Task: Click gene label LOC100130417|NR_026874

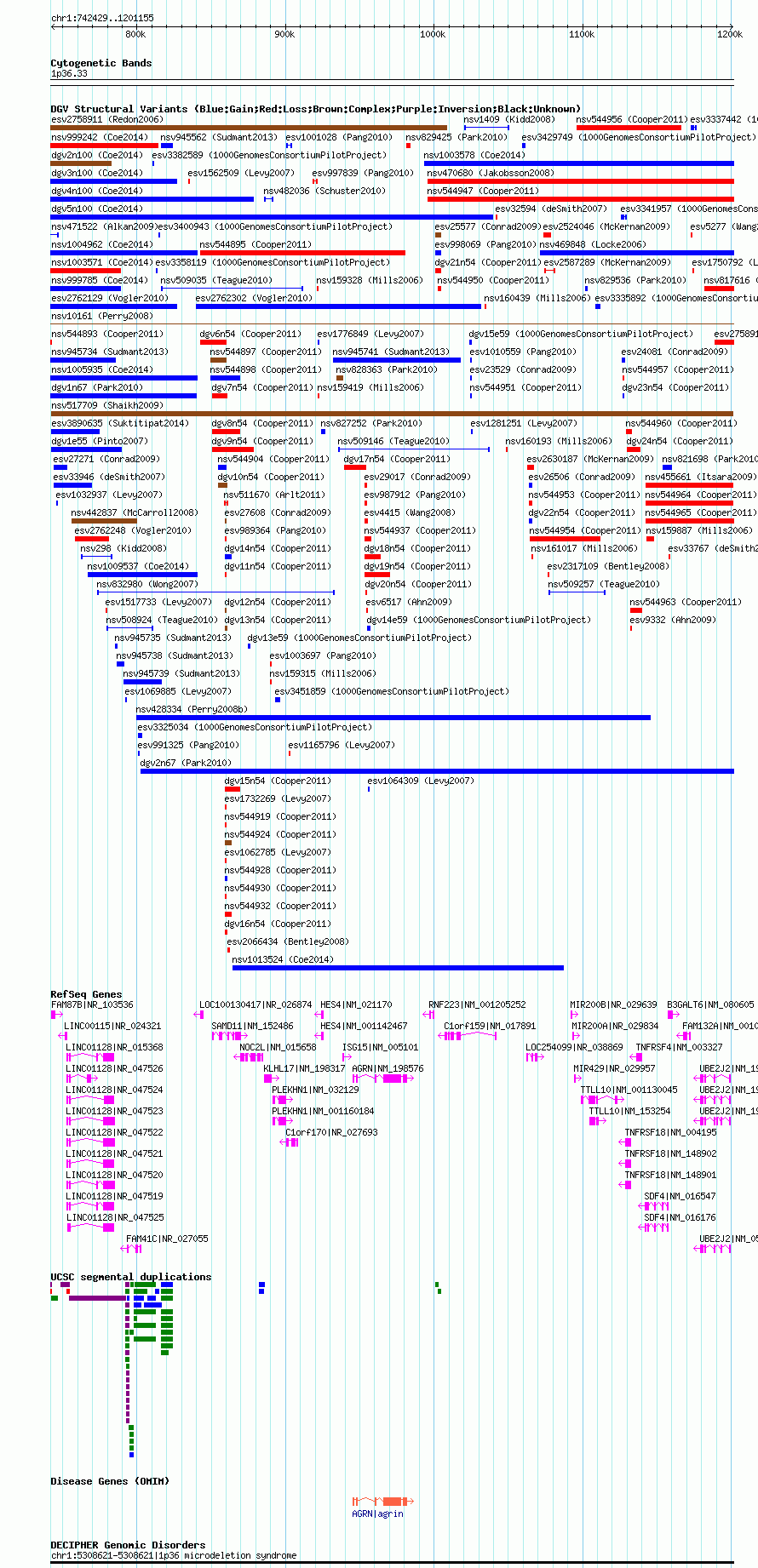Action: coord(256,1004)
